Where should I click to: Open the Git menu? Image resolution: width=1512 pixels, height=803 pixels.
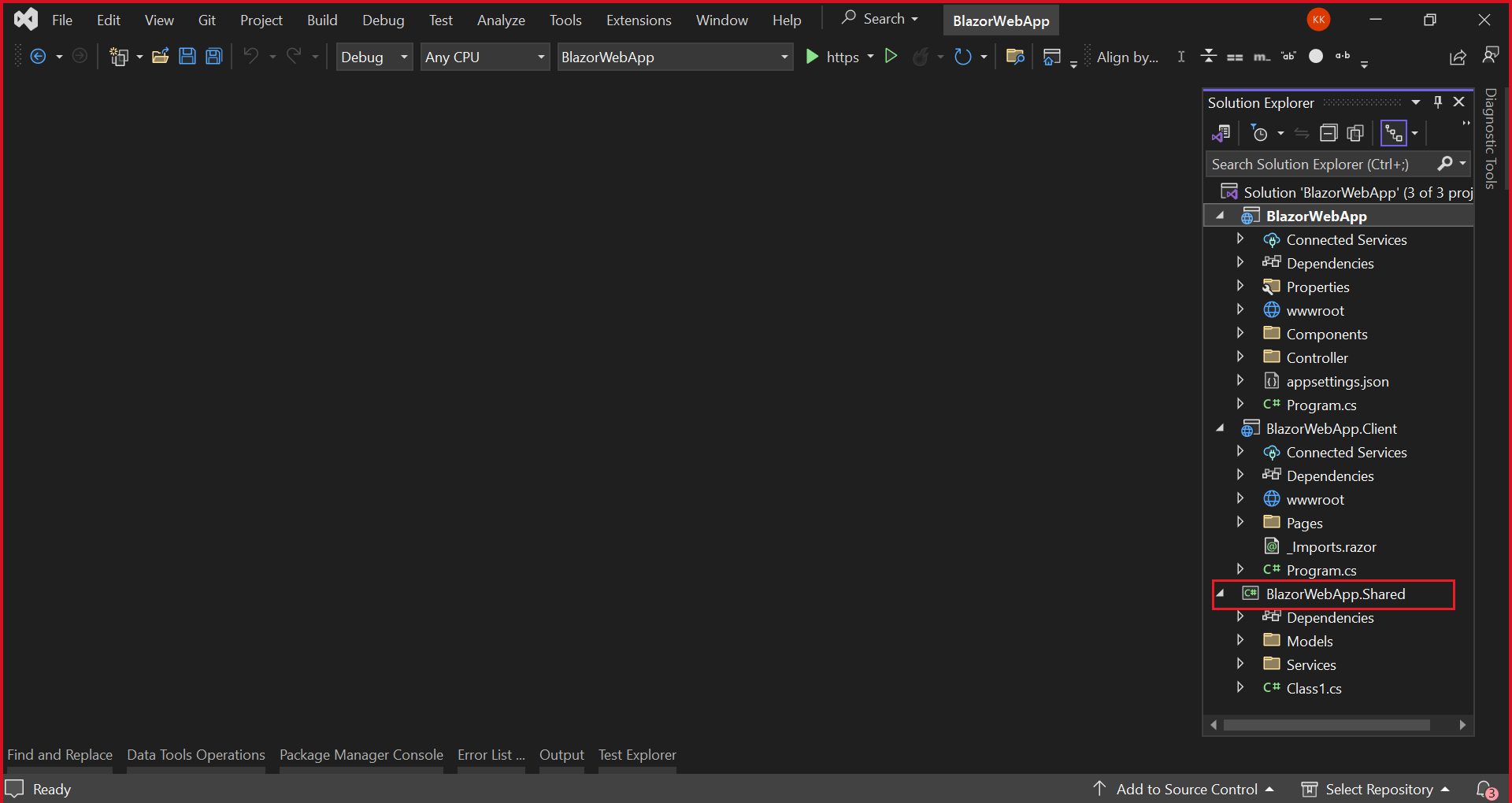207,20
